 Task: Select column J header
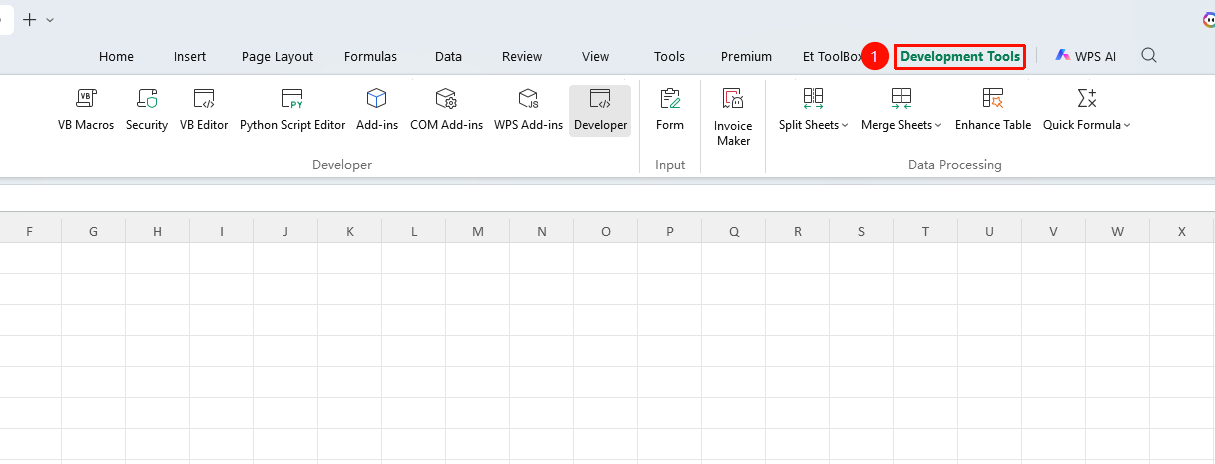[285, 231]
